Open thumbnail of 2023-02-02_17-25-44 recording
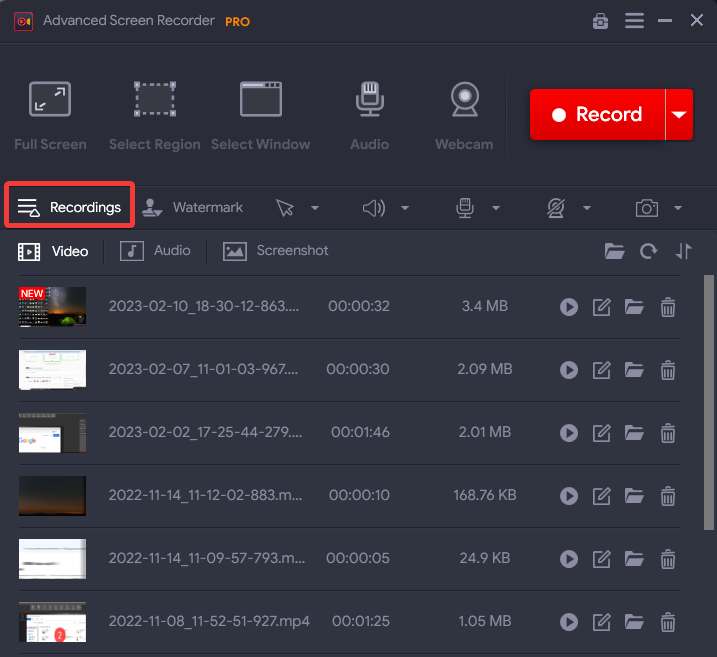The height and width of the screenshot is (657, 717). [x=52, y=433]
